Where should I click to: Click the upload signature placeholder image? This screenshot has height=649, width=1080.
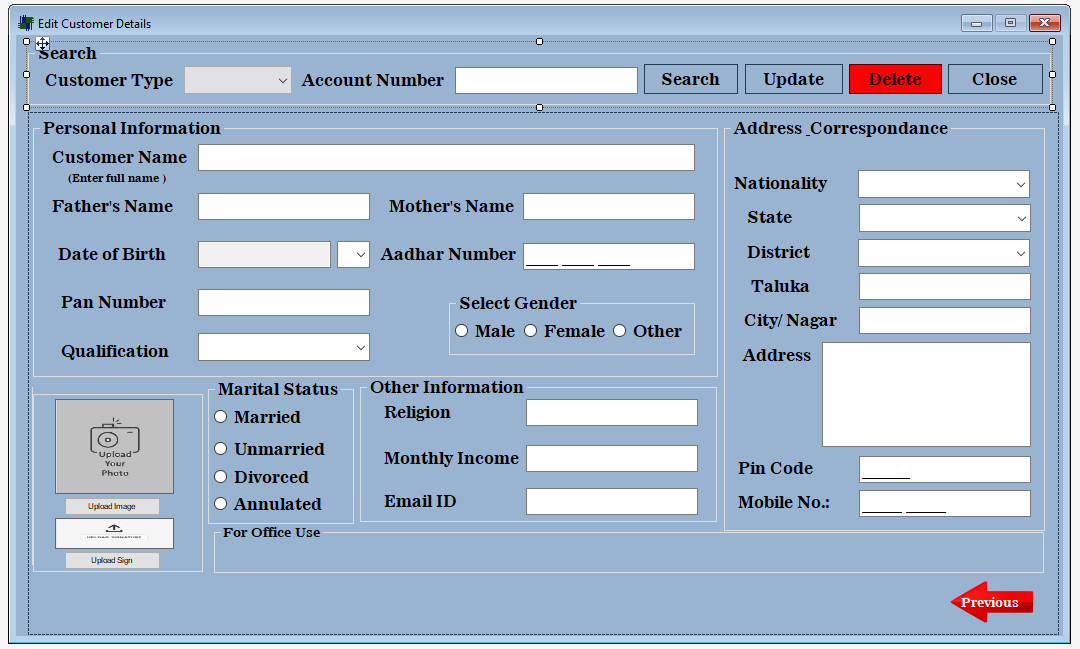114,533
